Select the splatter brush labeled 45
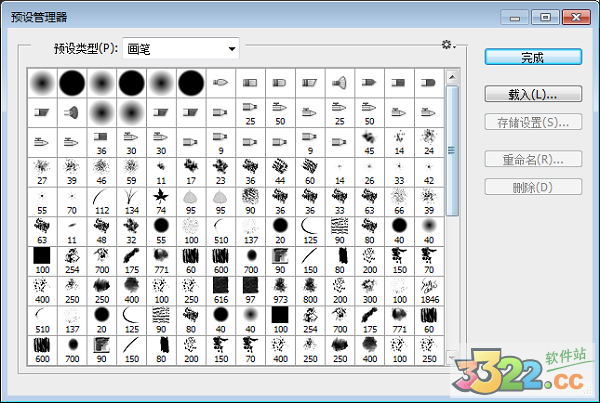 [x=369, y=139]
